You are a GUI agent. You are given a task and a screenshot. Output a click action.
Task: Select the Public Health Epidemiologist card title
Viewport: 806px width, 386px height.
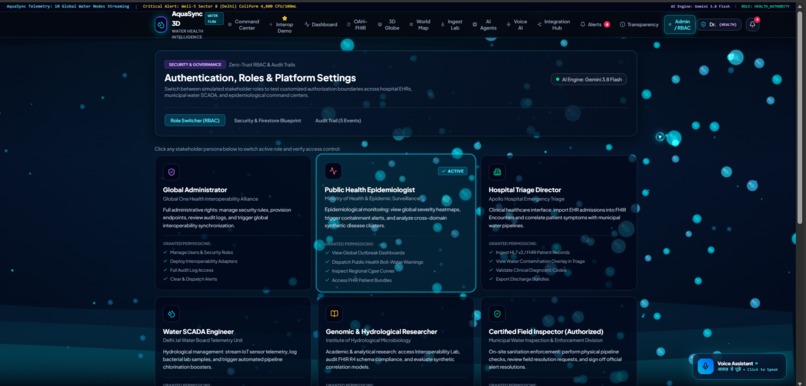(370, 190)
